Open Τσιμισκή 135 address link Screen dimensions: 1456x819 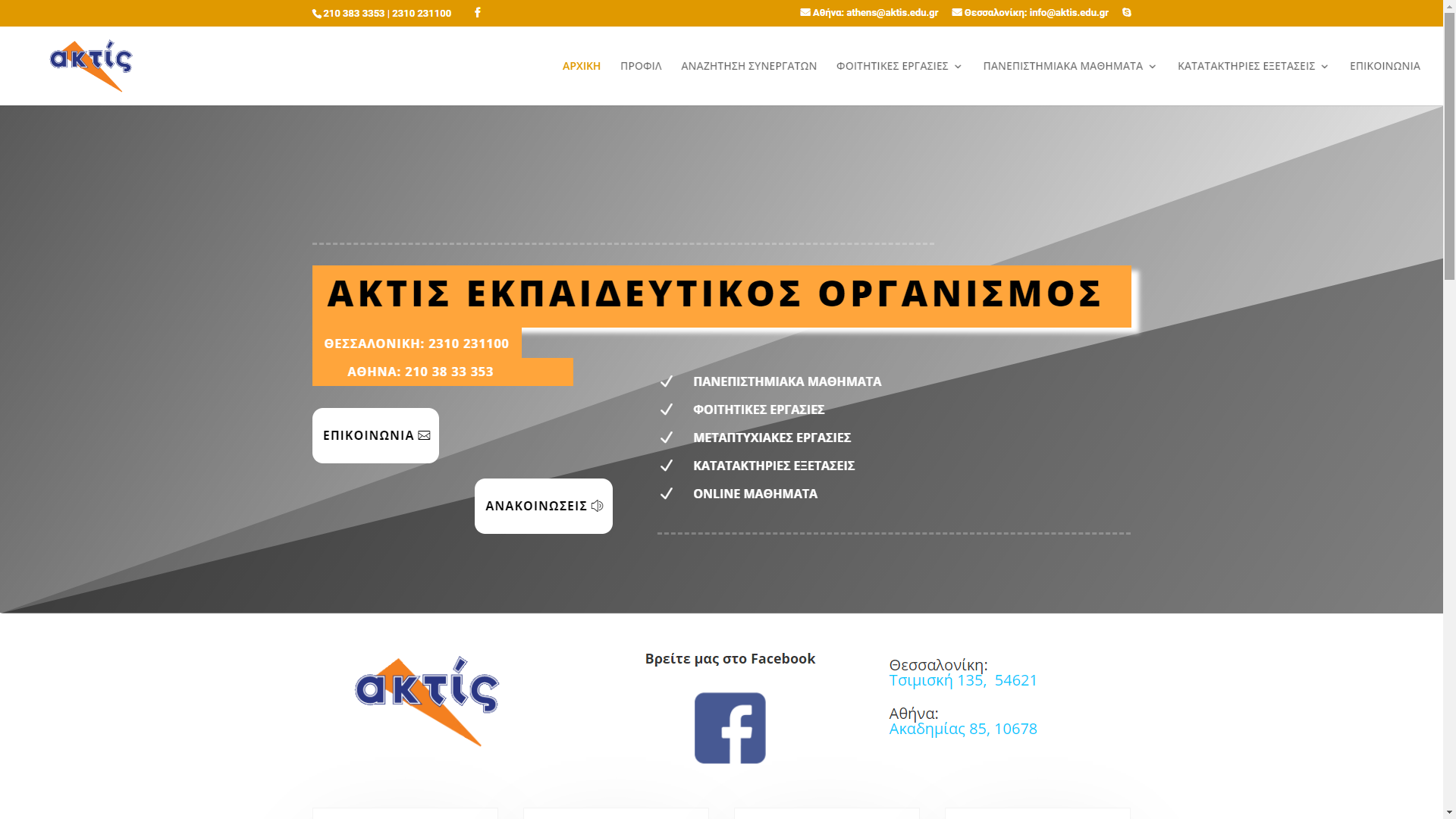(x=962, y=680)
